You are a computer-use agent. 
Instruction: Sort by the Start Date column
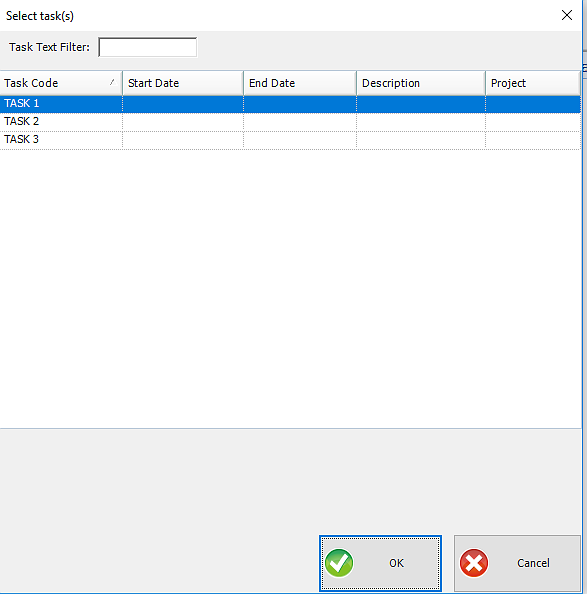[x=183, y=83]
